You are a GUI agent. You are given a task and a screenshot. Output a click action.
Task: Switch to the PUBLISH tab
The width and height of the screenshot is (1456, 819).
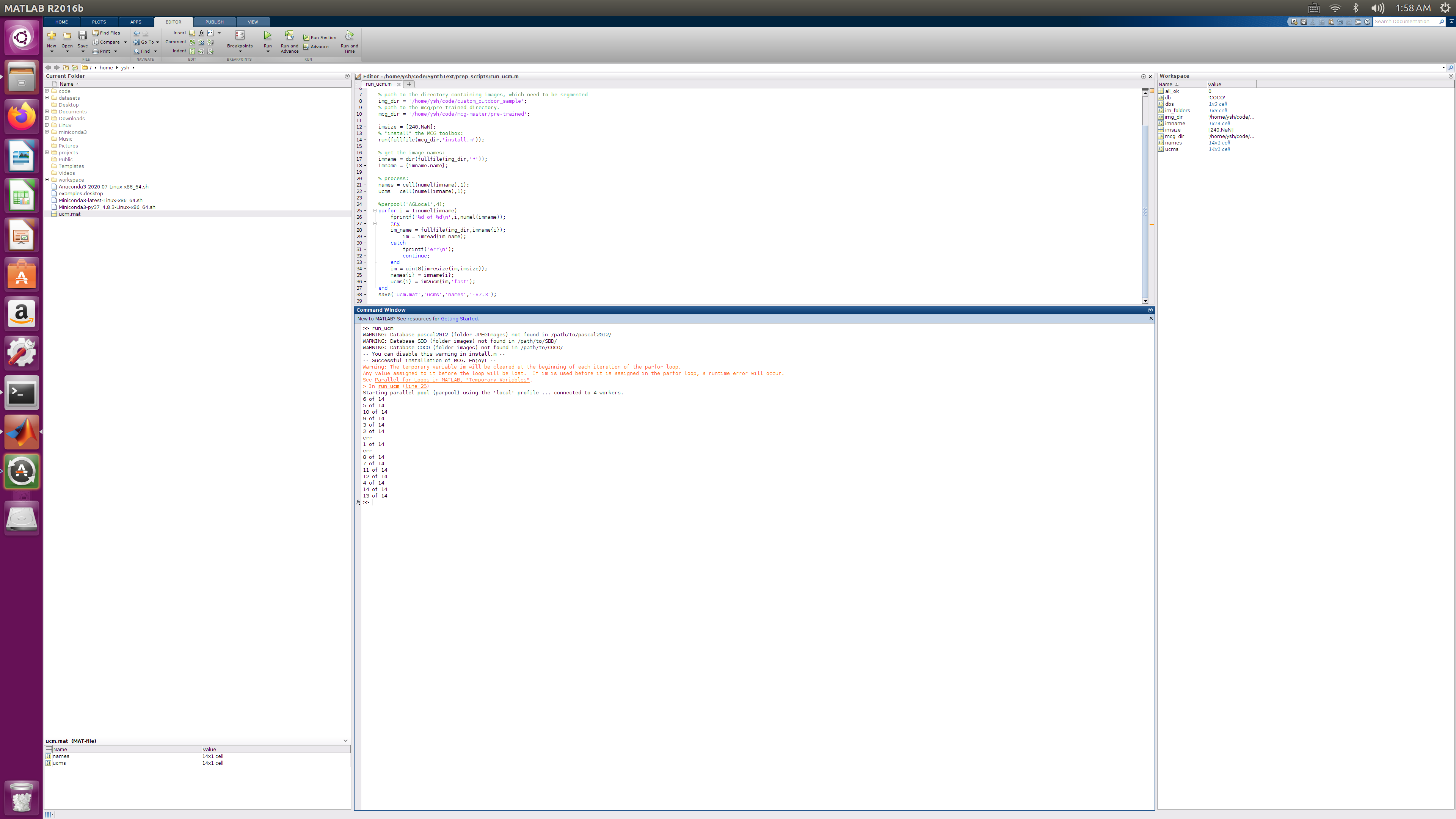(214, 22)
